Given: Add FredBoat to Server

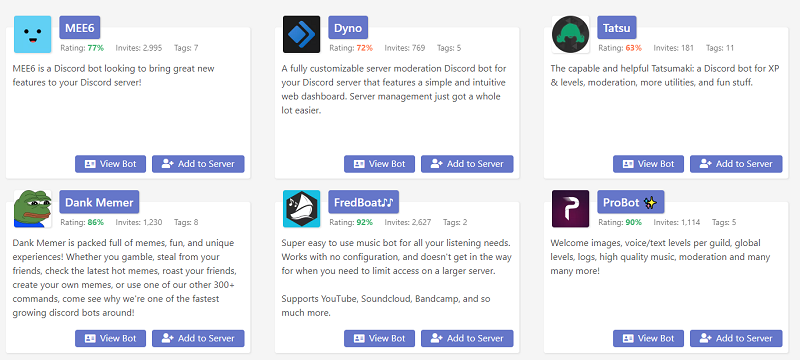Looking at the screenshot, I should coord(467,338).
